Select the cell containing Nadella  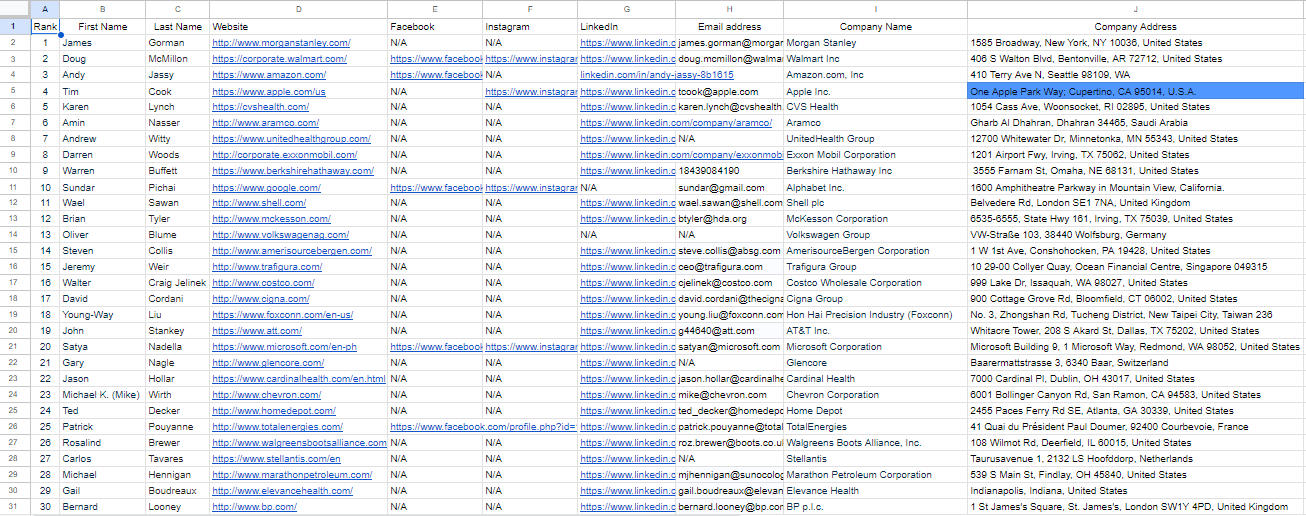tap(178, 347)
